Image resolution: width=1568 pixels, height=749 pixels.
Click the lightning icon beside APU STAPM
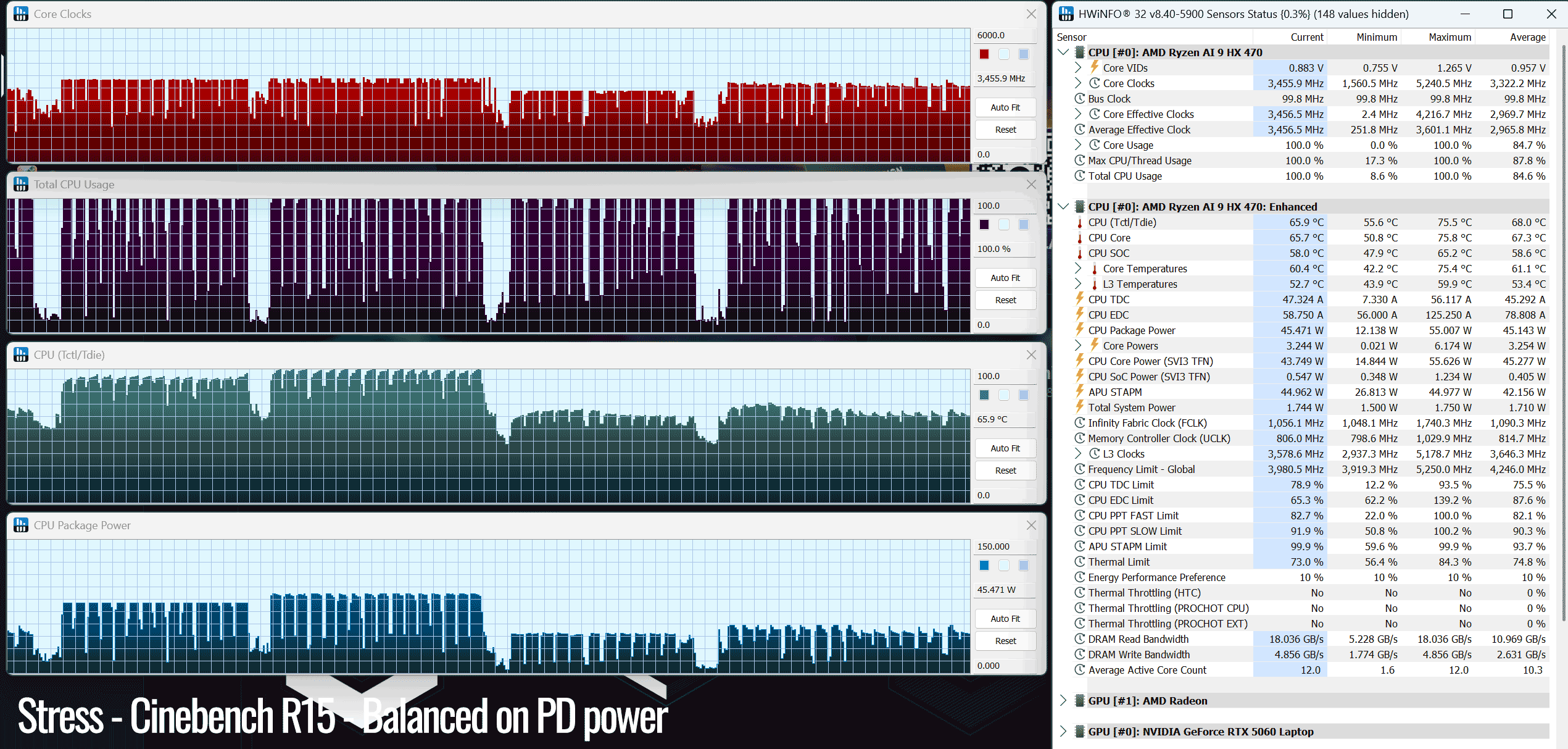(x=1079, y=391)
